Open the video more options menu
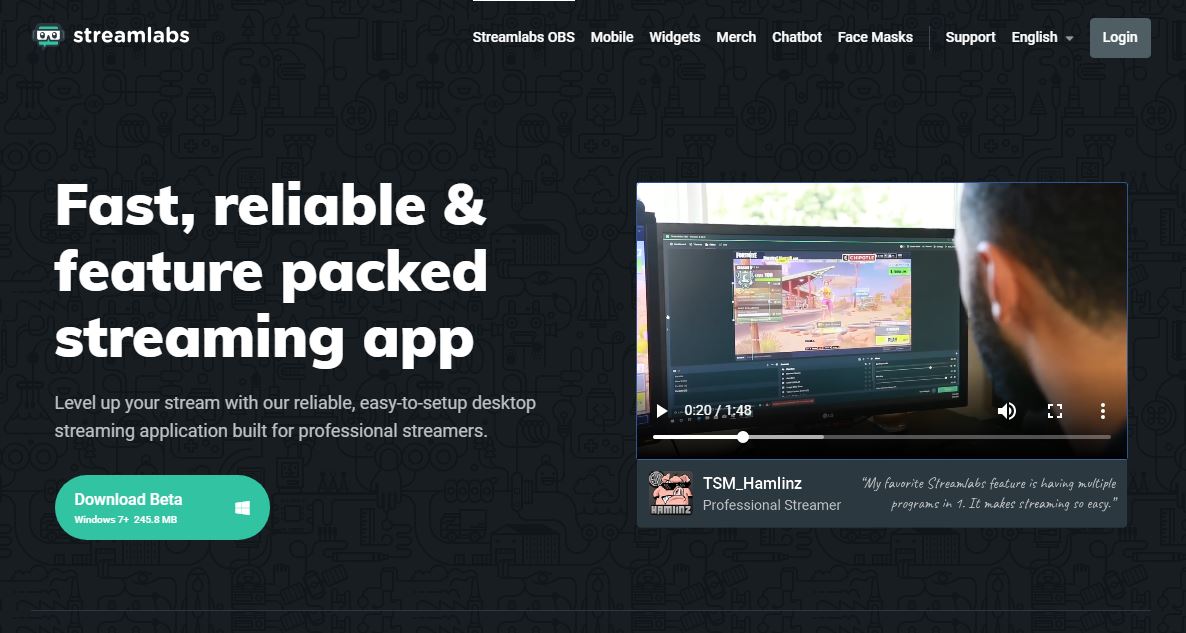The width and height of the screenshot is (1186, 633). tap(1103, 411)
